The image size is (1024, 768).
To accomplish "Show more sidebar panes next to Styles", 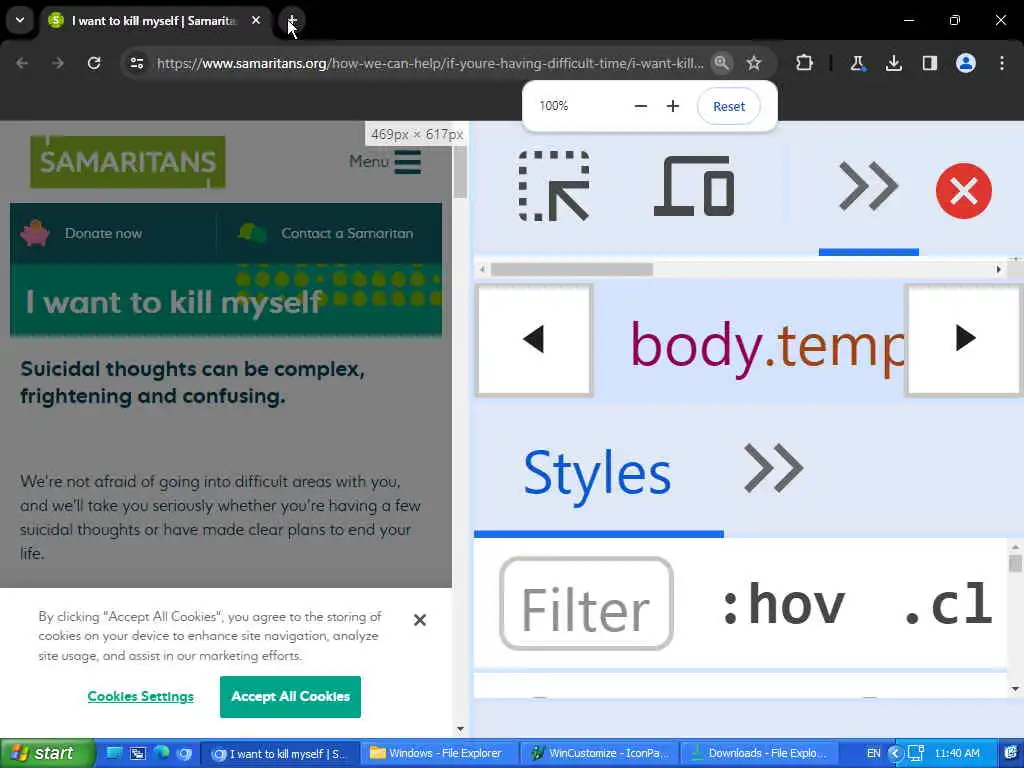I will click(x=773, y=468).
